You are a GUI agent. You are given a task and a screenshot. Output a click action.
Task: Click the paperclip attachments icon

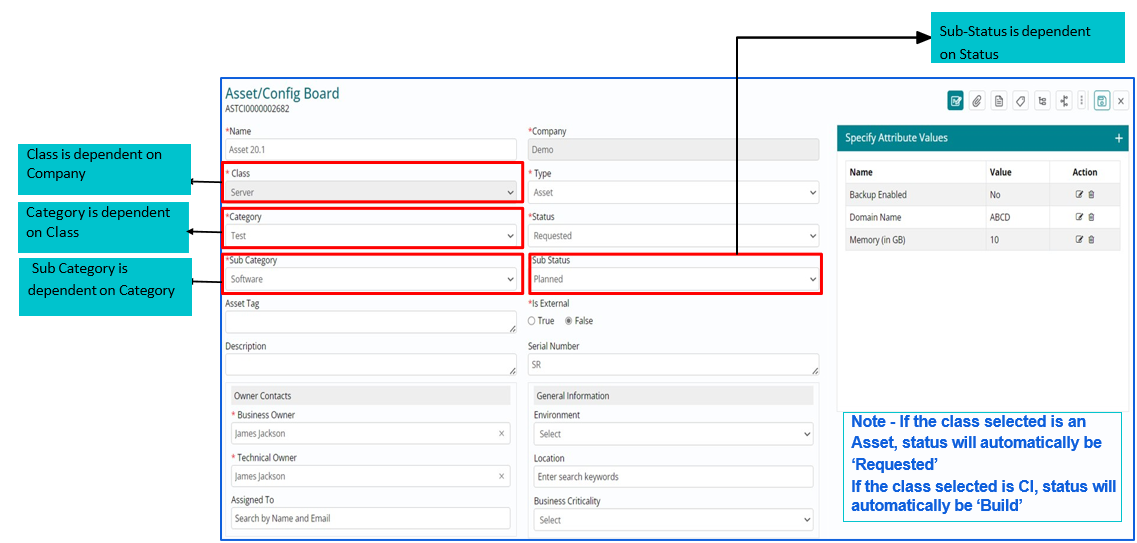click(977, 101)
